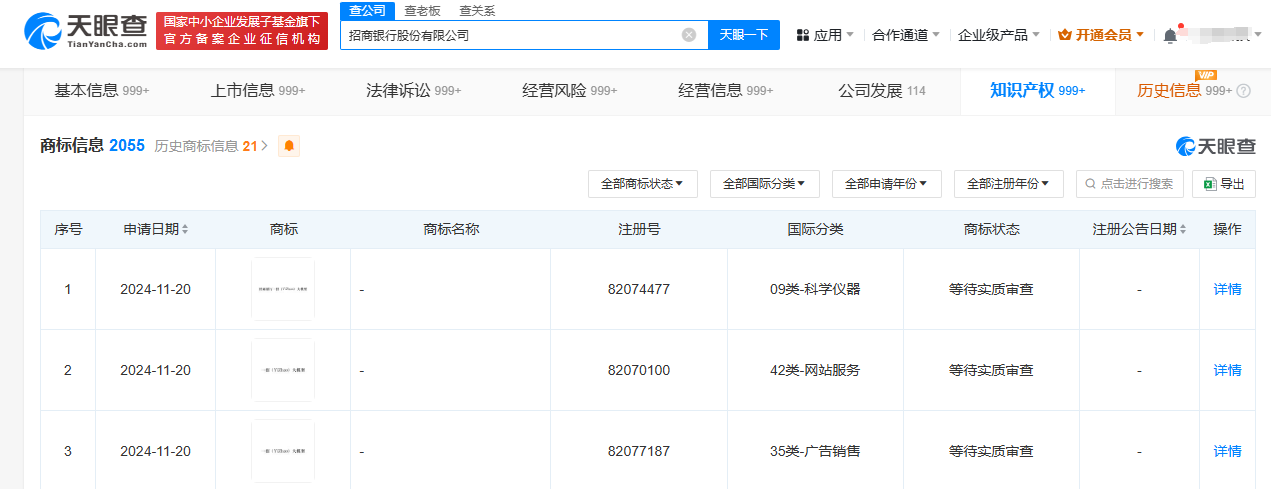
Task: Click the 开通会员 crown icon
Action: tap(1064, 35)
